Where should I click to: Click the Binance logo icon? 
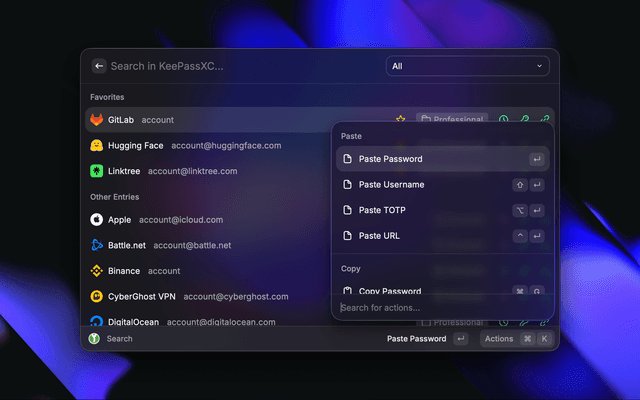pos(97,271)
